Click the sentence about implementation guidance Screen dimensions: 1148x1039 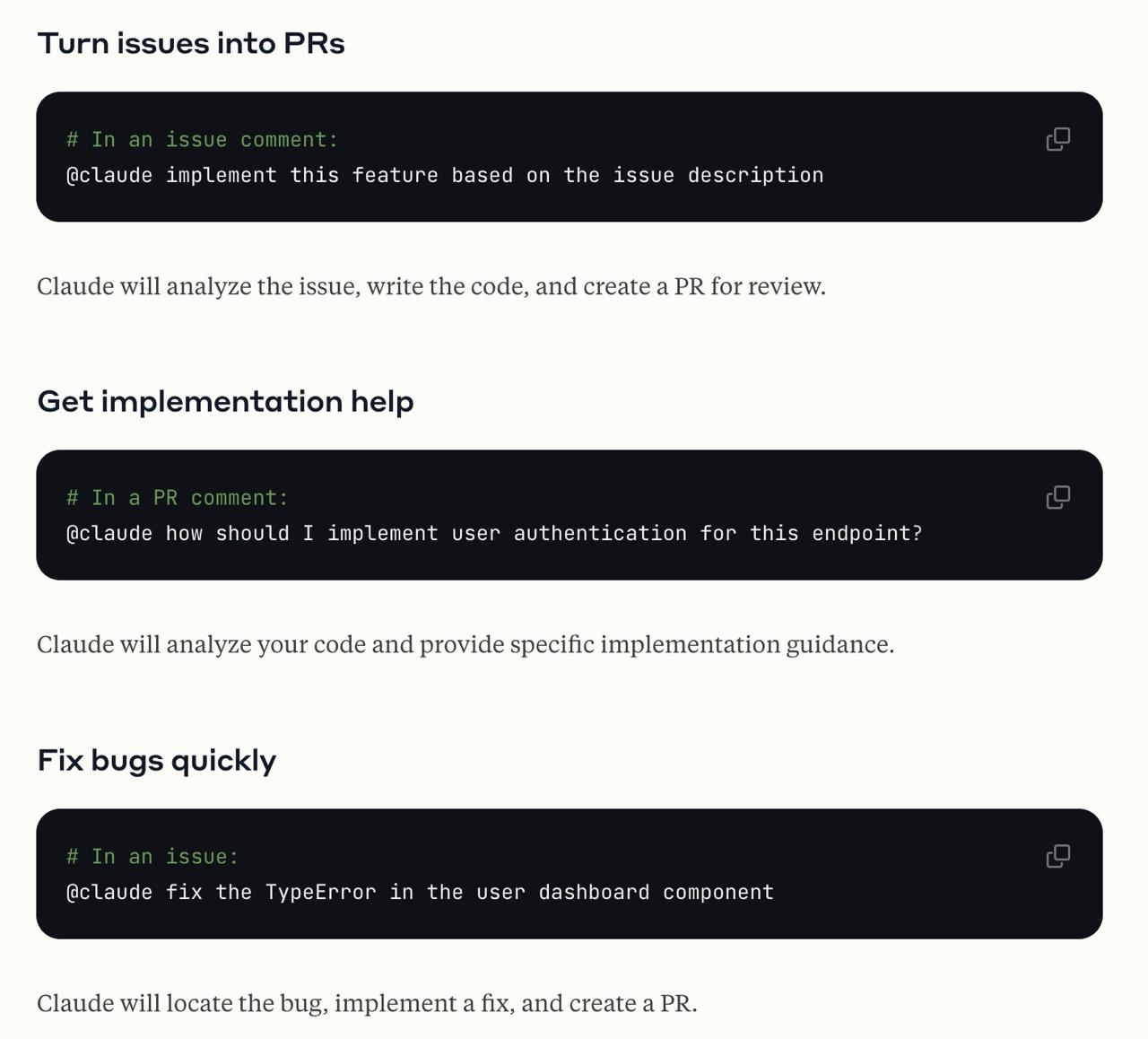pyautogui.click(x=466, y=643)
